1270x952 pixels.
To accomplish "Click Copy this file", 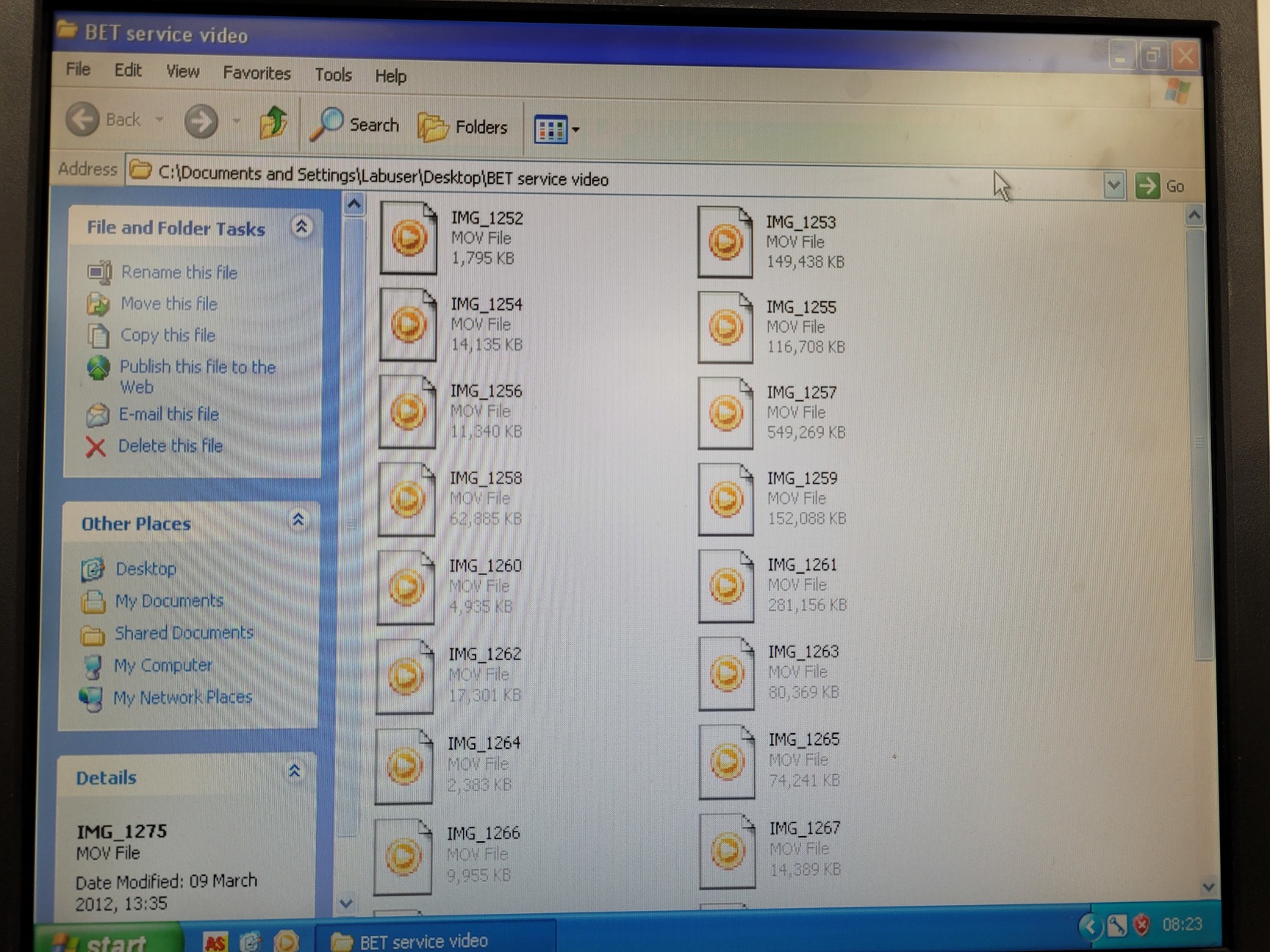I will coord(168,335).
